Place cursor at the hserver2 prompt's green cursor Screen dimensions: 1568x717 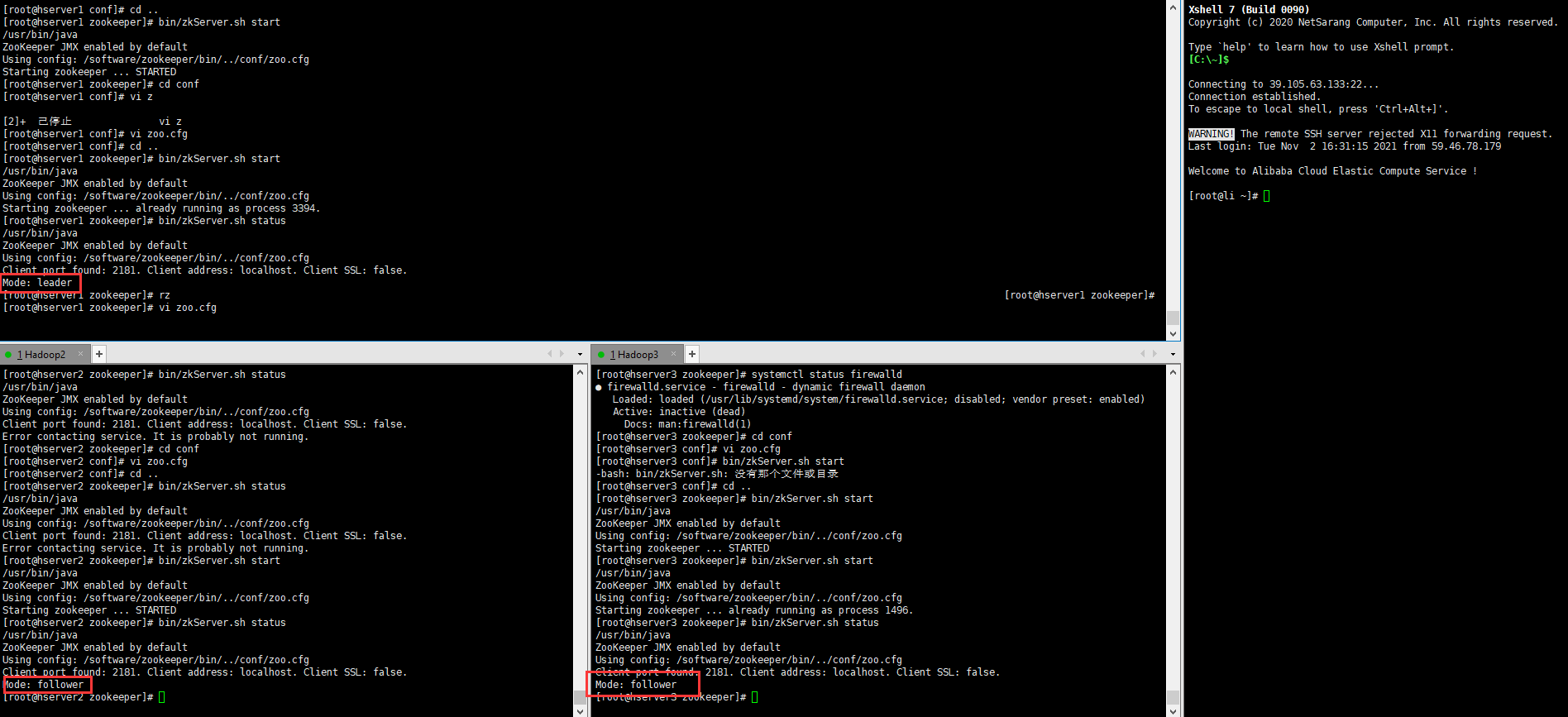tap(162, 697)
